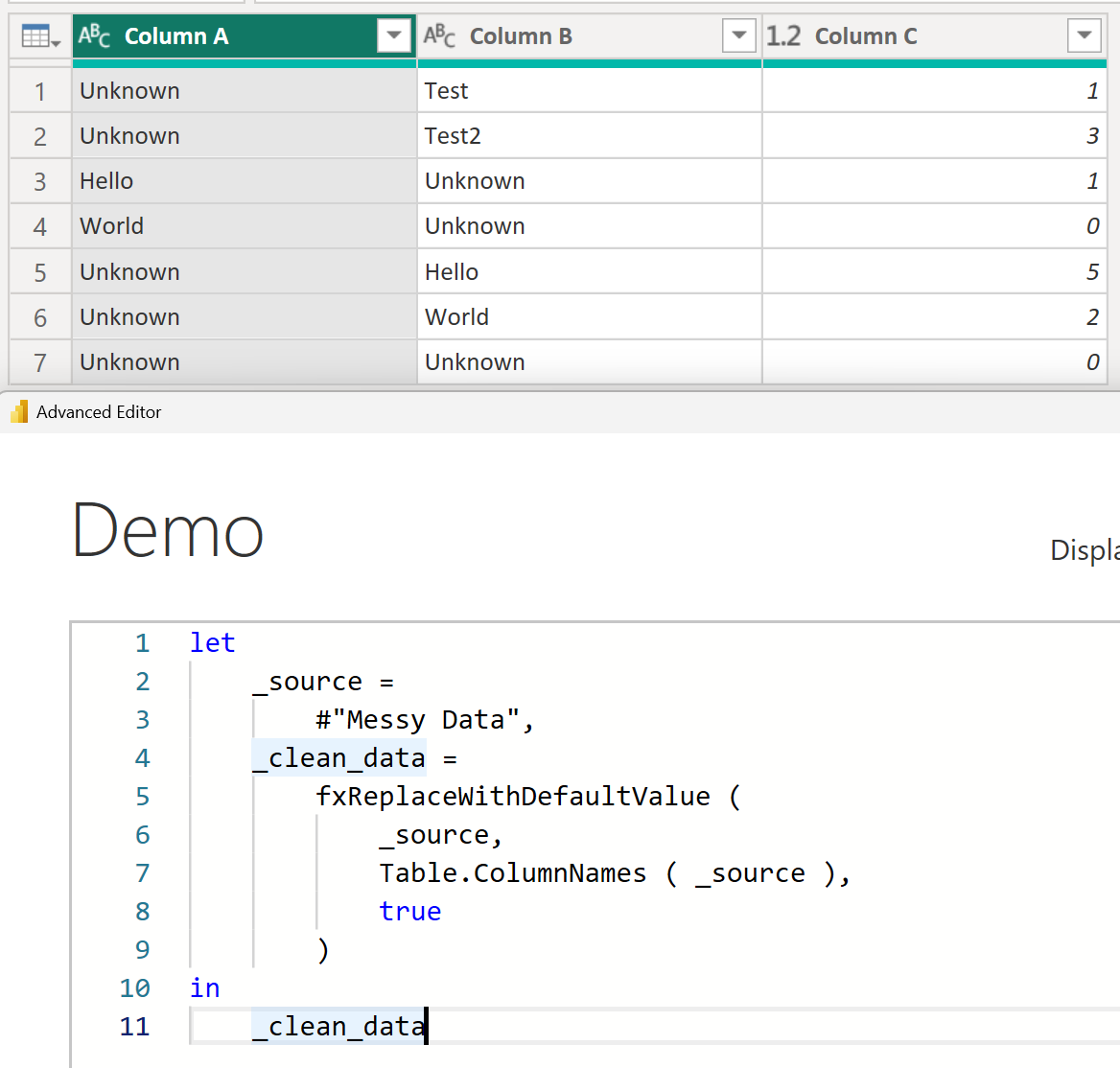1120x1068 pixels.
Task: Open the Column A filter dropdown
Action: click(393, 36)
